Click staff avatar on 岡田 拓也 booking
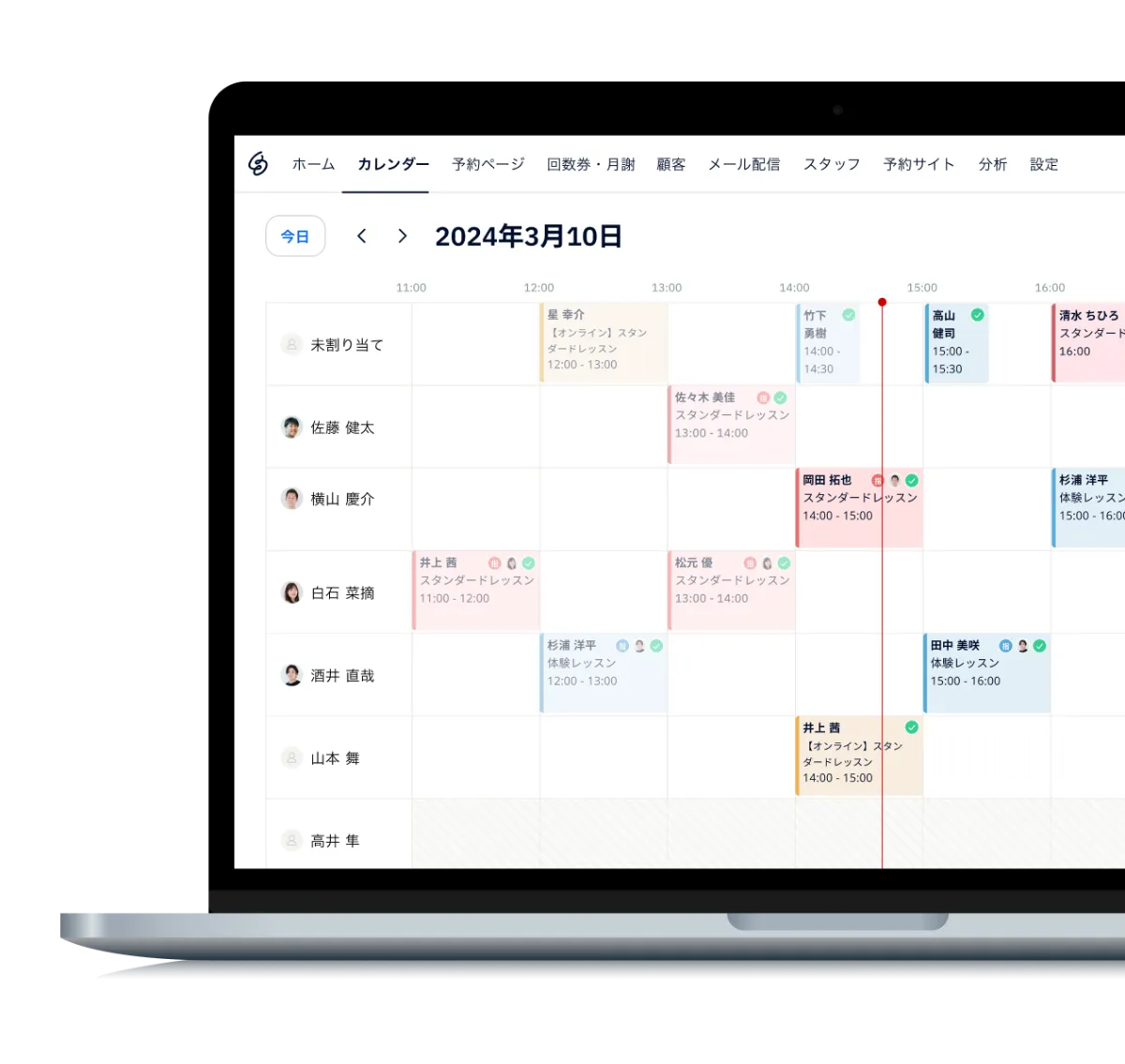1125x1064 pixels. coord(894,480)
